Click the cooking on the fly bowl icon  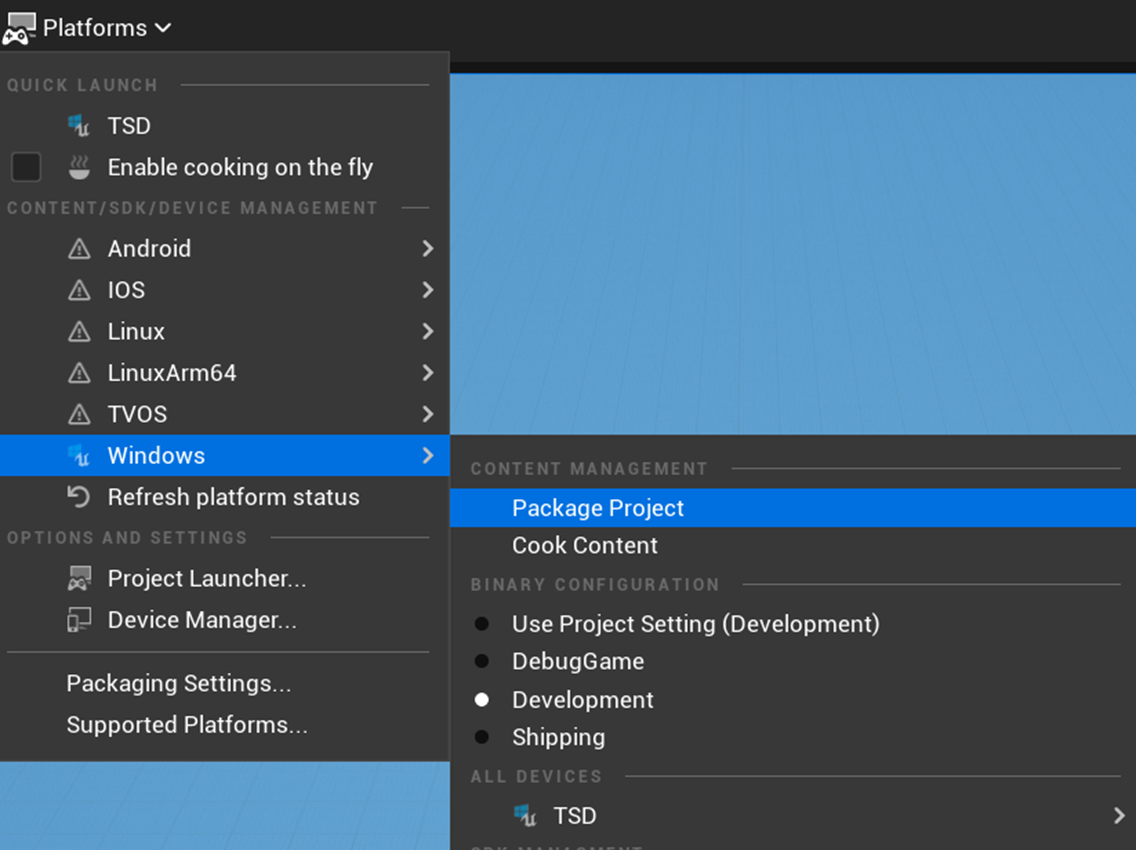(x=79, y=167)
